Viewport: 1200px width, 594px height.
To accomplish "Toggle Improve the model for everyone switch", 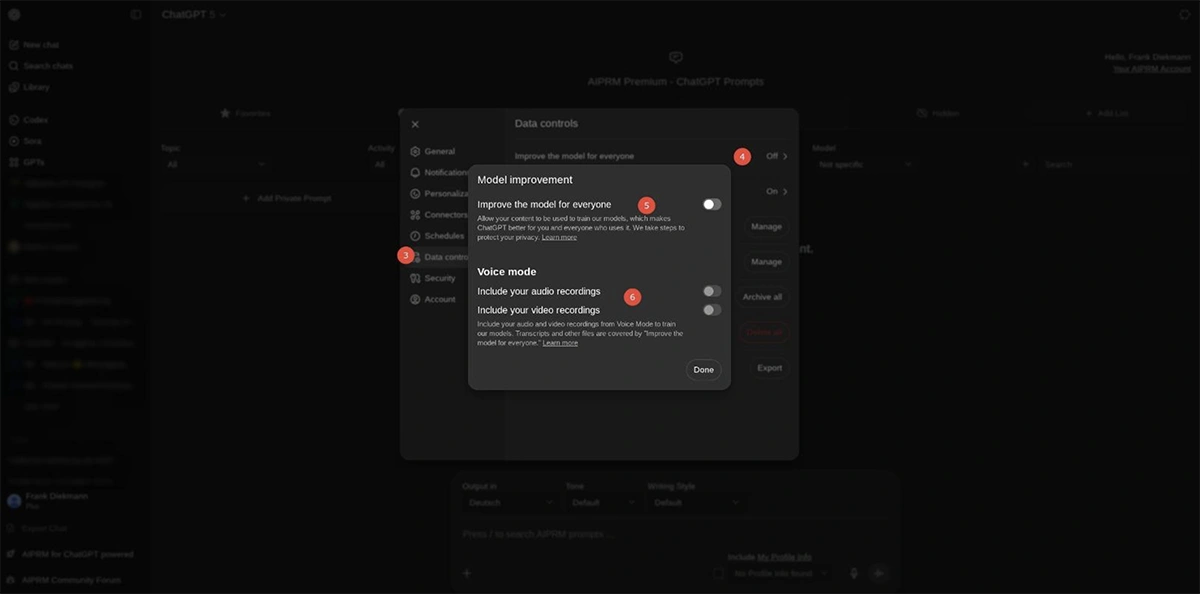I will (x=711, y=204).
